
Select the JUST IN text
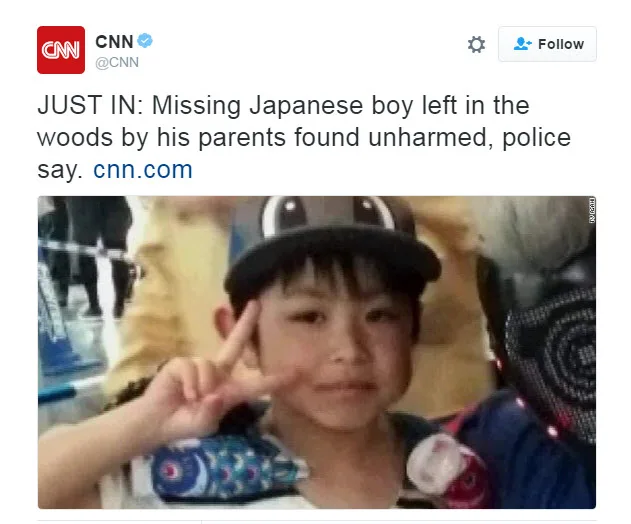click(90, 105)
